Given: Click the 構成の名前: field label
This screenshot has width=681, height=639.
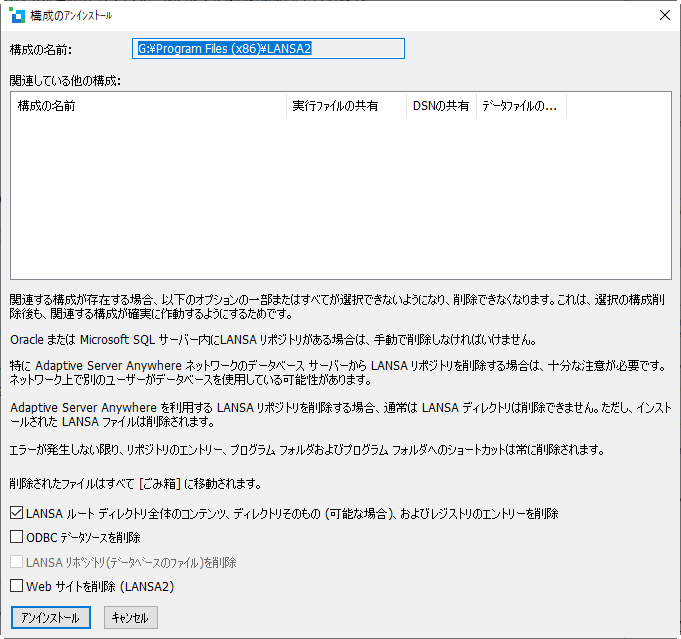Looking at the screenshot, I should pyautogui.click(x=41, y=50).
